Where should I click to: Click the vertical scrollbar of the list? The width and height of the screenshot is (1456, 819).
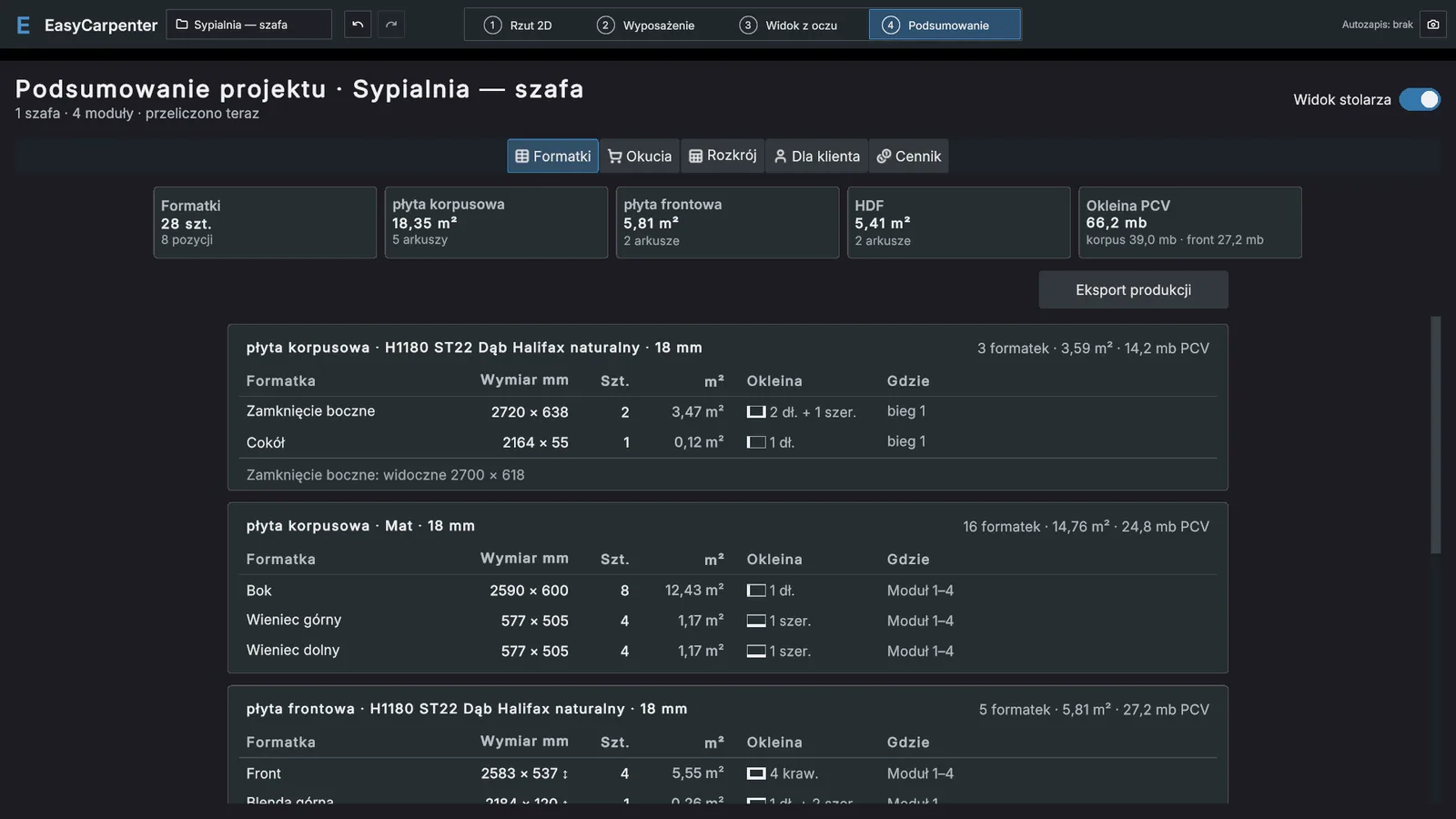click(x=1436, y=435)
